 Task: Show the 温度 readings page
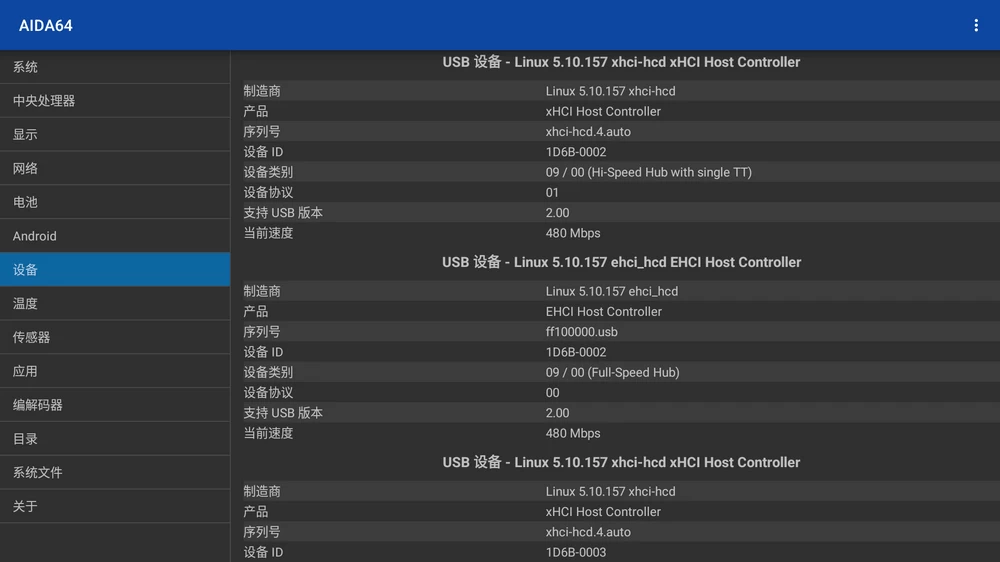[115, 303]
